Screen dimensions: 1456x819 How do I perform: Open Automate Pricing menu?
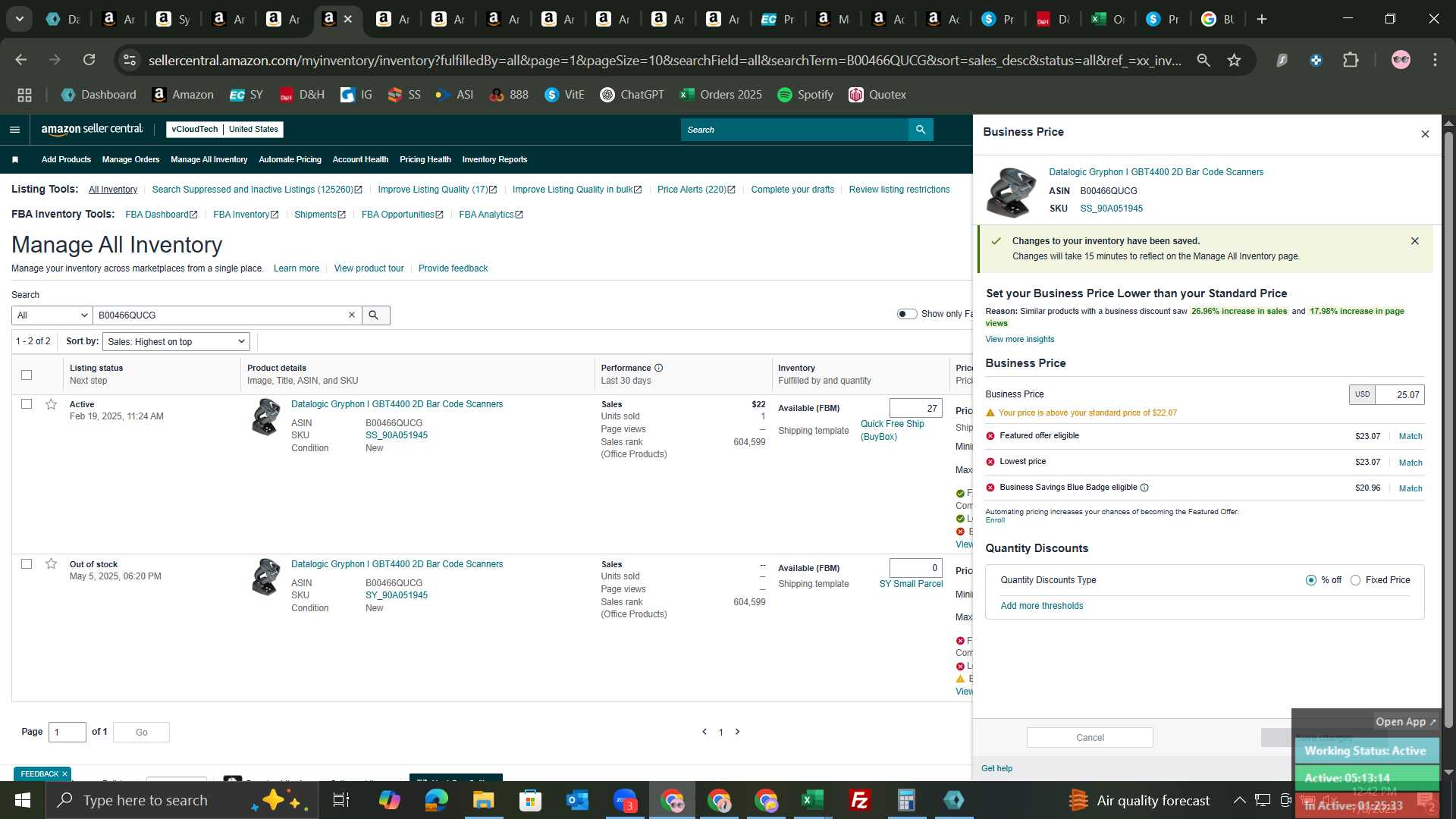pyautogui.click(x=290, y=160)
